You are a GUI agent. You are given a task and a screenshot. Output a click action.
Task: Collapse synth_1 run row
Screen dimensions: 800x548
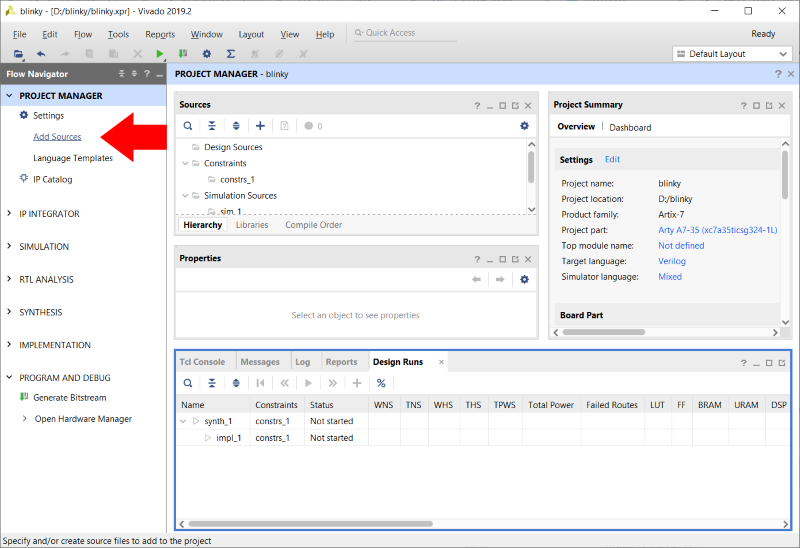point(184,421)
